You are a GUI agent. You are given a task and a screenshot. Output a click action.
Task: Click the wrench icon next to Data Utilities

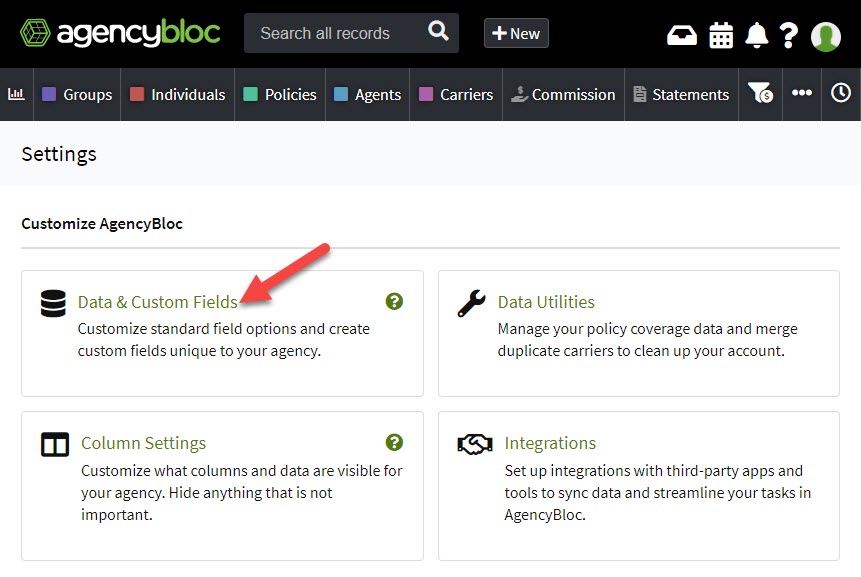click(470, 302)
